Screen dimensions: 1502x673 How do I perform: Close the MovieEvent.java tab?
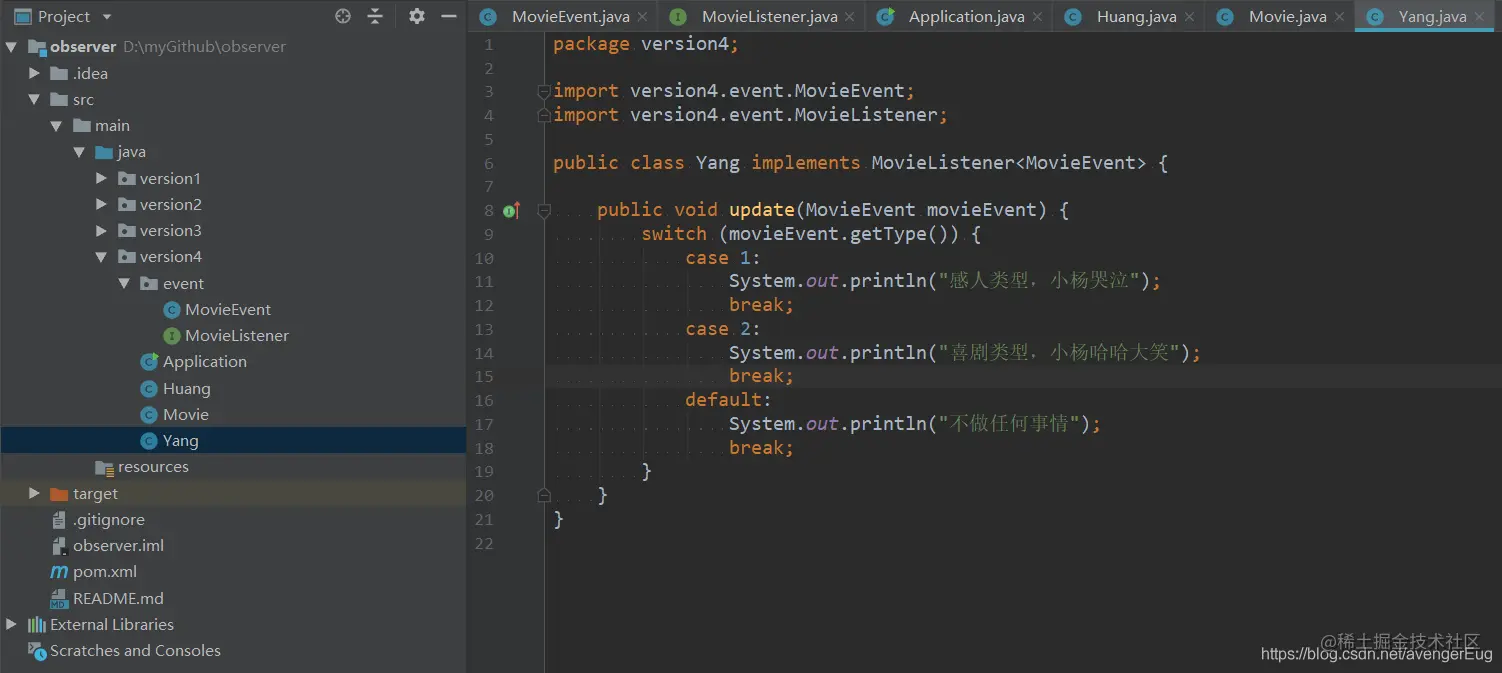click(642, 17)
